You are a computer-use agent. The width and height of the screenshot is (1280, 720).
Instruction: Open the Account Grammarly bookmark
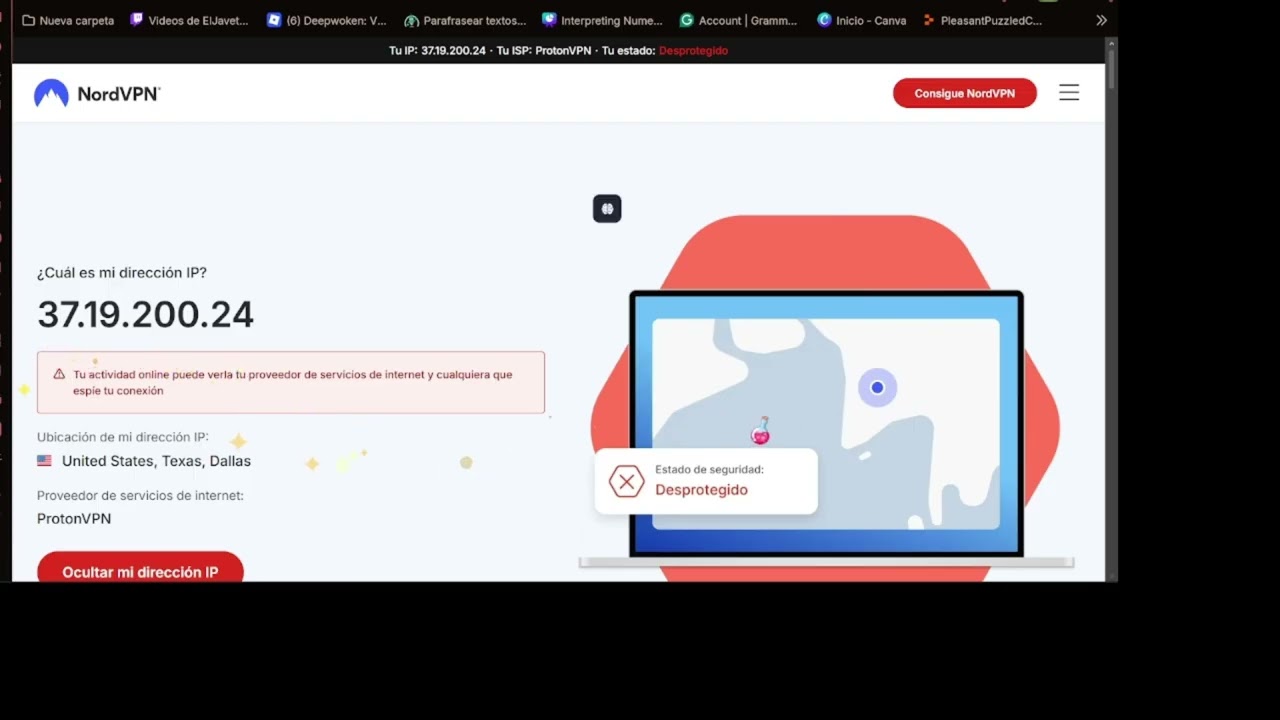[x=738, y=20]
